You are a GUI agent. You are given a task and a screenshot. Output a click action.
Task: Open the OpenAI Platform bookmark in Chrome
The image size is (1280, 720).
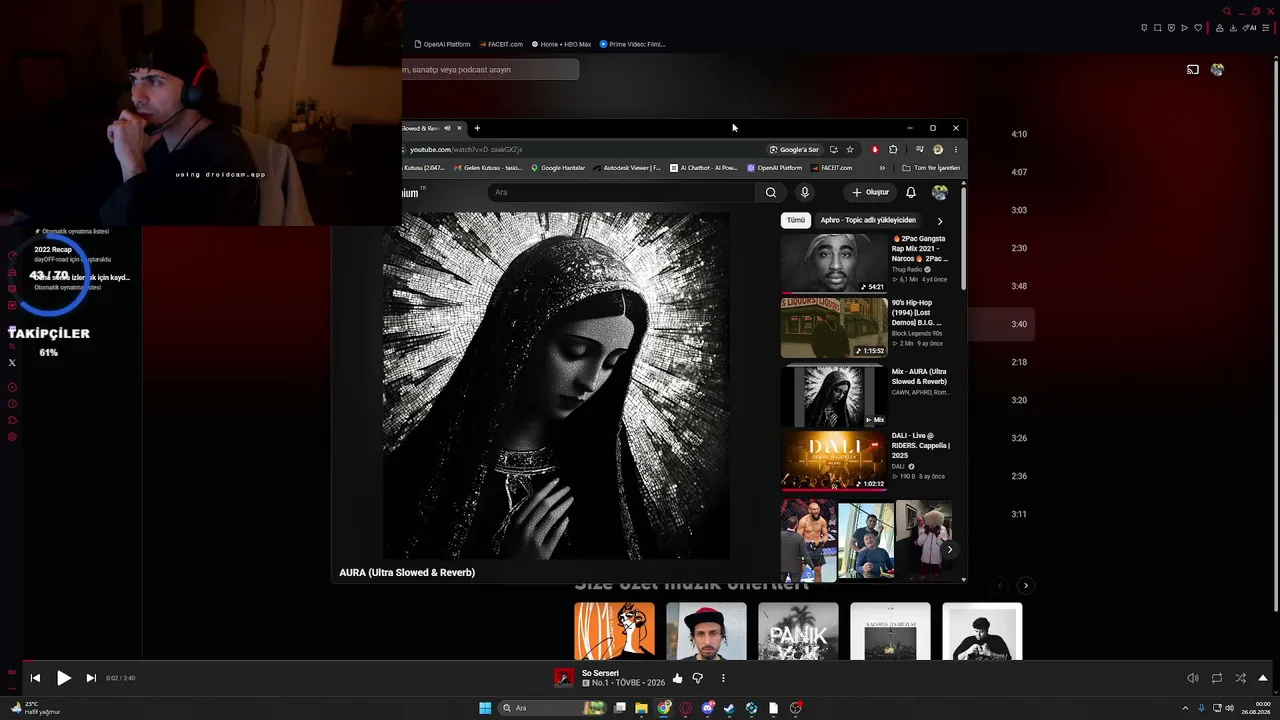coord(774,168)
